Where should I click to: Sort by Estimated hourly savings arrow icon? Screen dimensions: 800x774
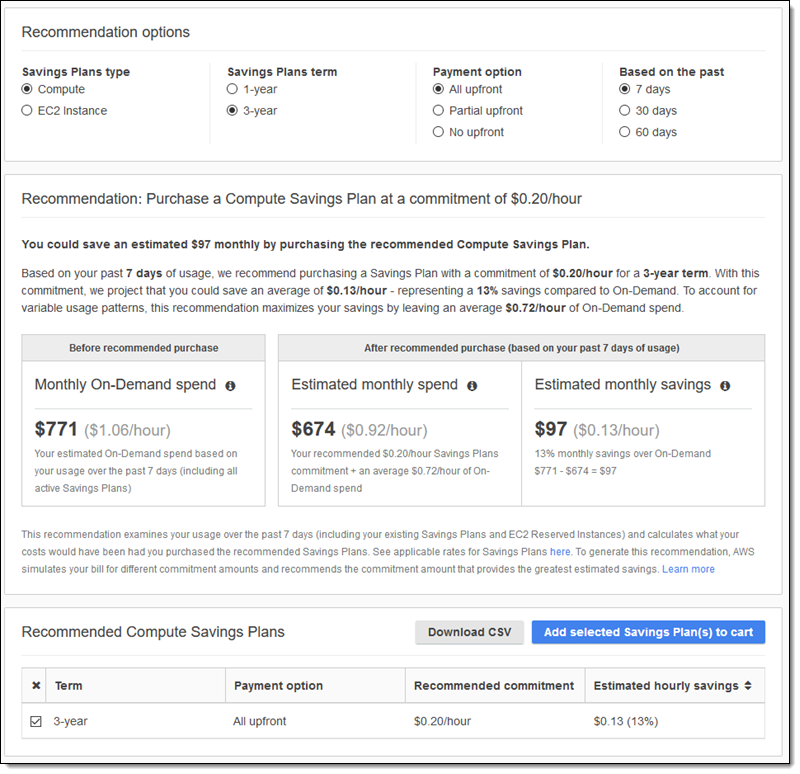click(748, 686)
